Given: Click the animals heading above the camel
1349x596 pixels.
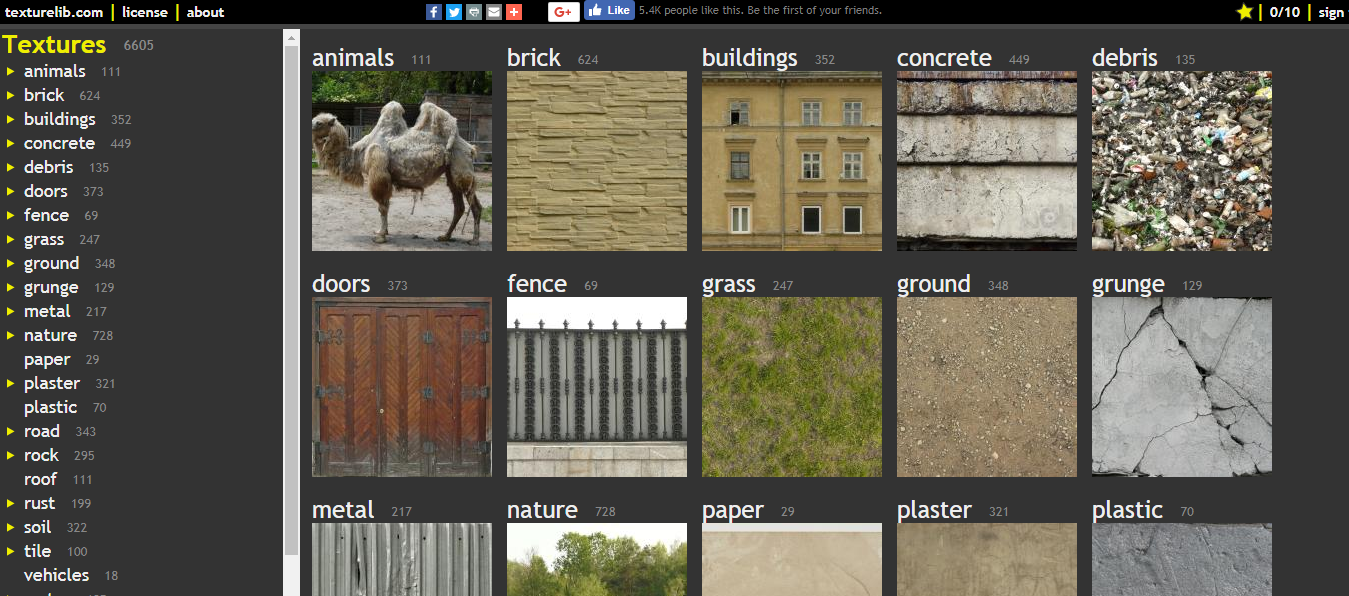Looking at the screenshot, I should [353, 58].
